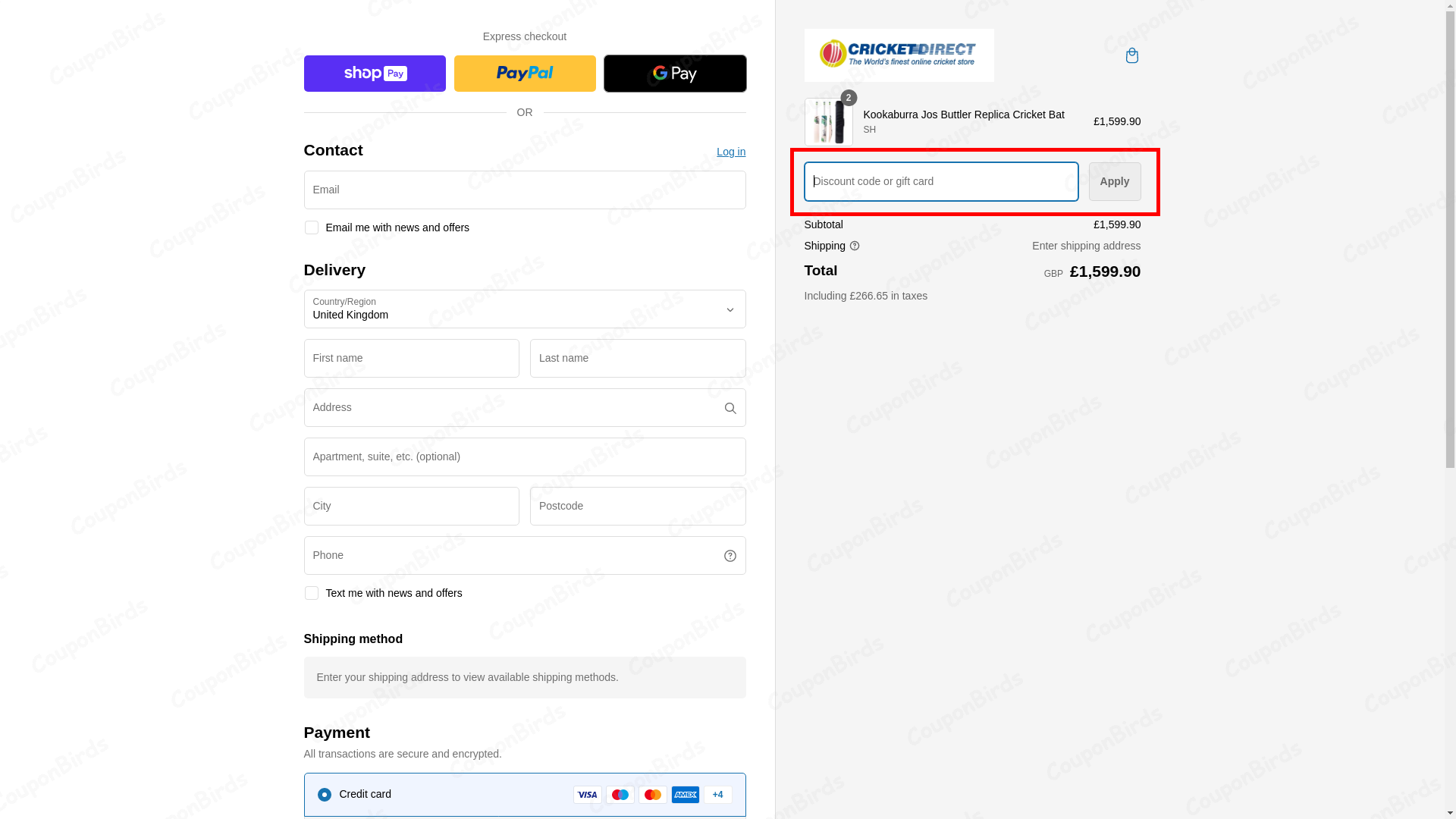Click the Visa card icon
Screen dimensions: 1456x819
(587, 795)
